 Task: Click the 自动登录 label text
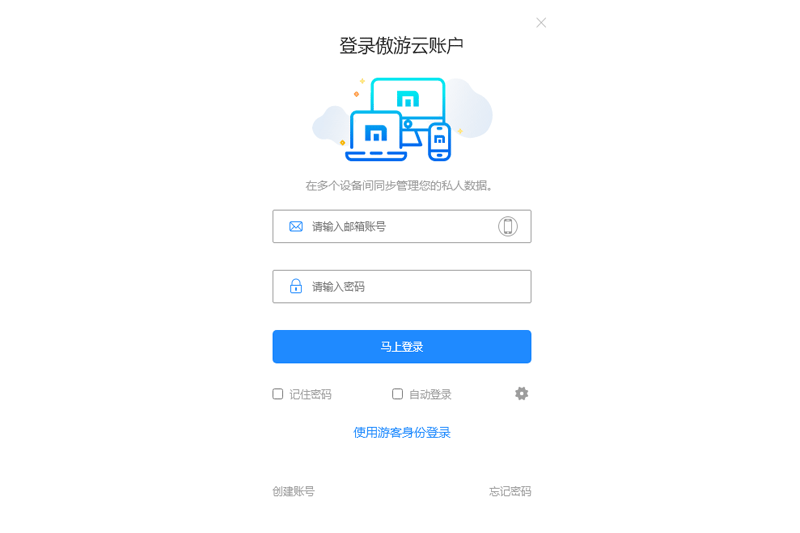pyautogui.click(x=430, y=394)
